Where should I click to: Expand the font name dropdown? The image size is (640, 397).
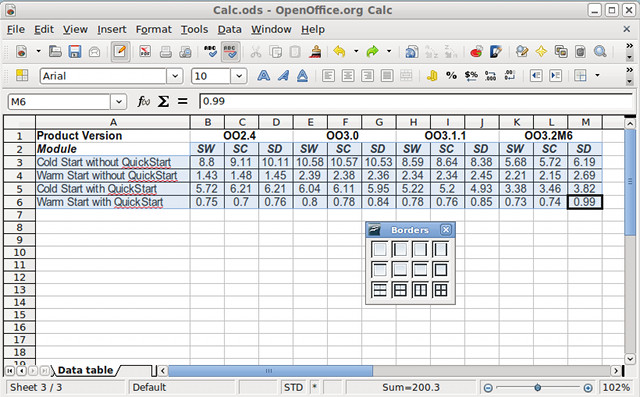[175, 76]
